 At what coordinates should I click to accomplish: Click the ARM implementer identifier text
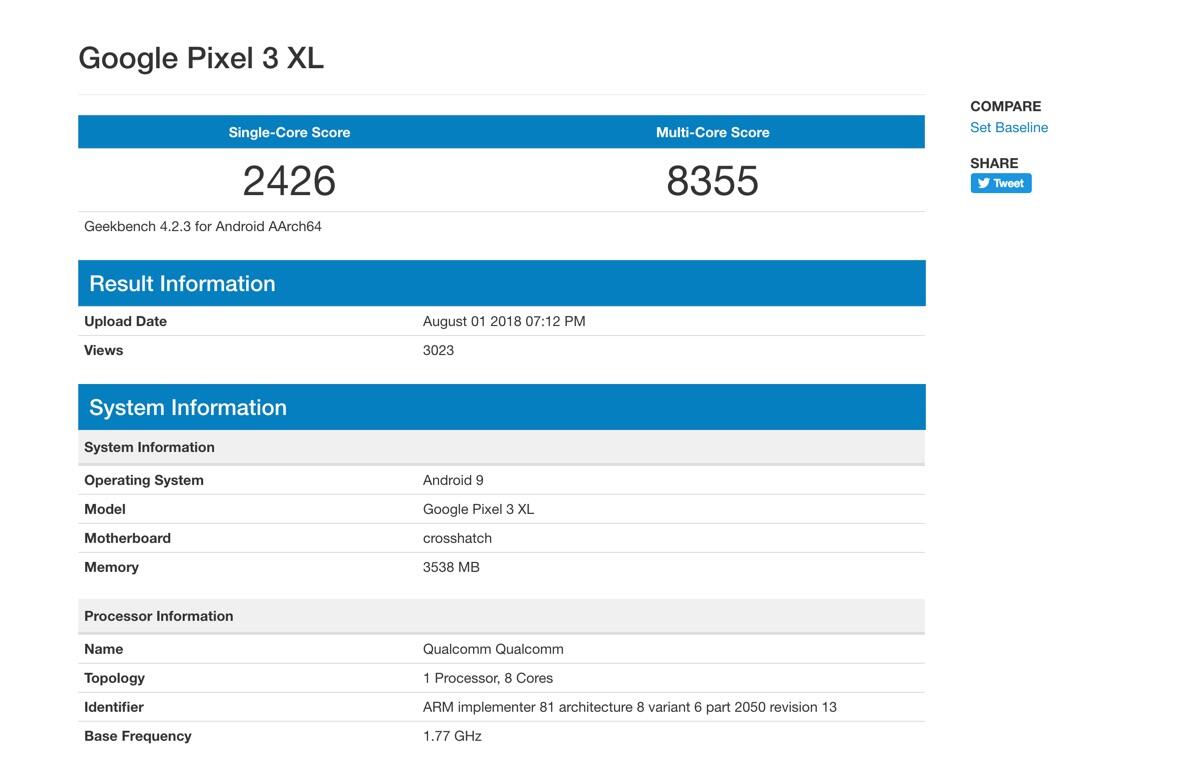tap(629, 707)
